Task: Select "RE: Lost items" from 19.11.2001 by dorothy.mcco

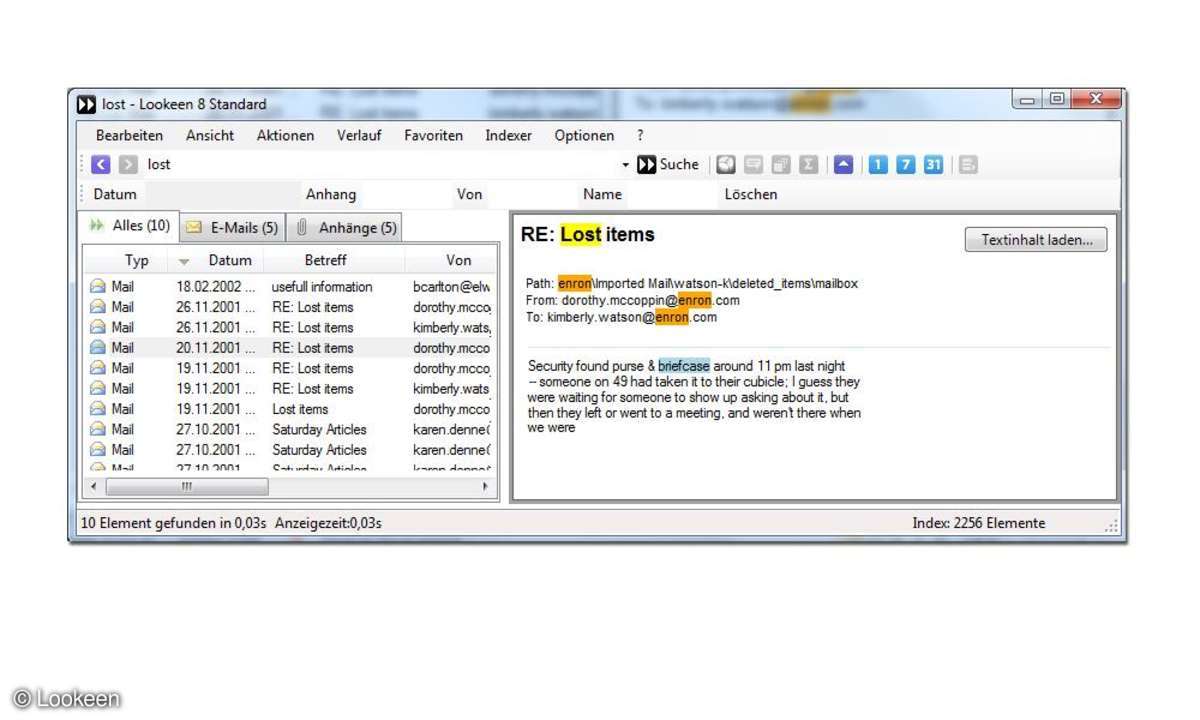Action: (313, 368)
